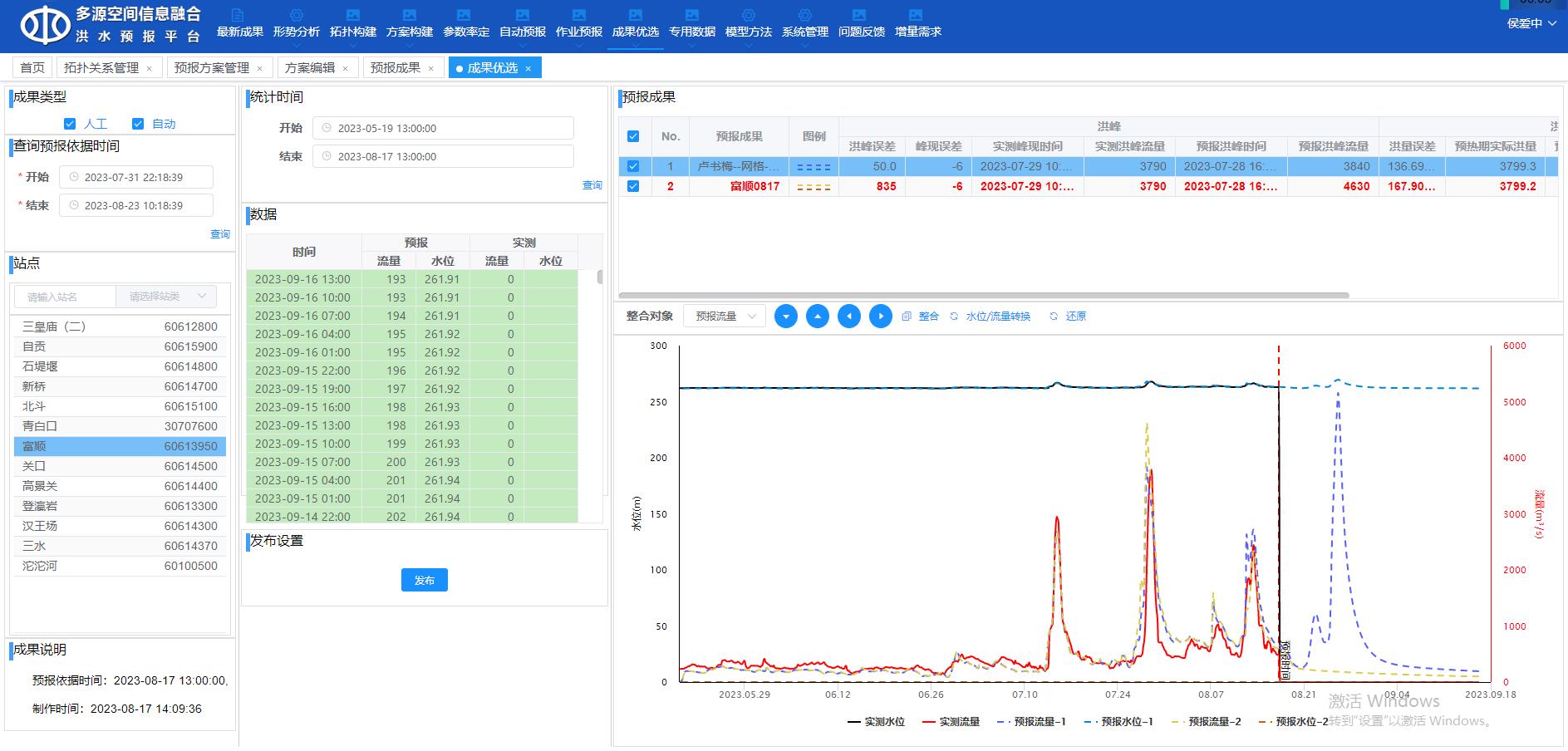Select station 三皇庙（二）
The image size is (1568, 751).
pos(120,326)
